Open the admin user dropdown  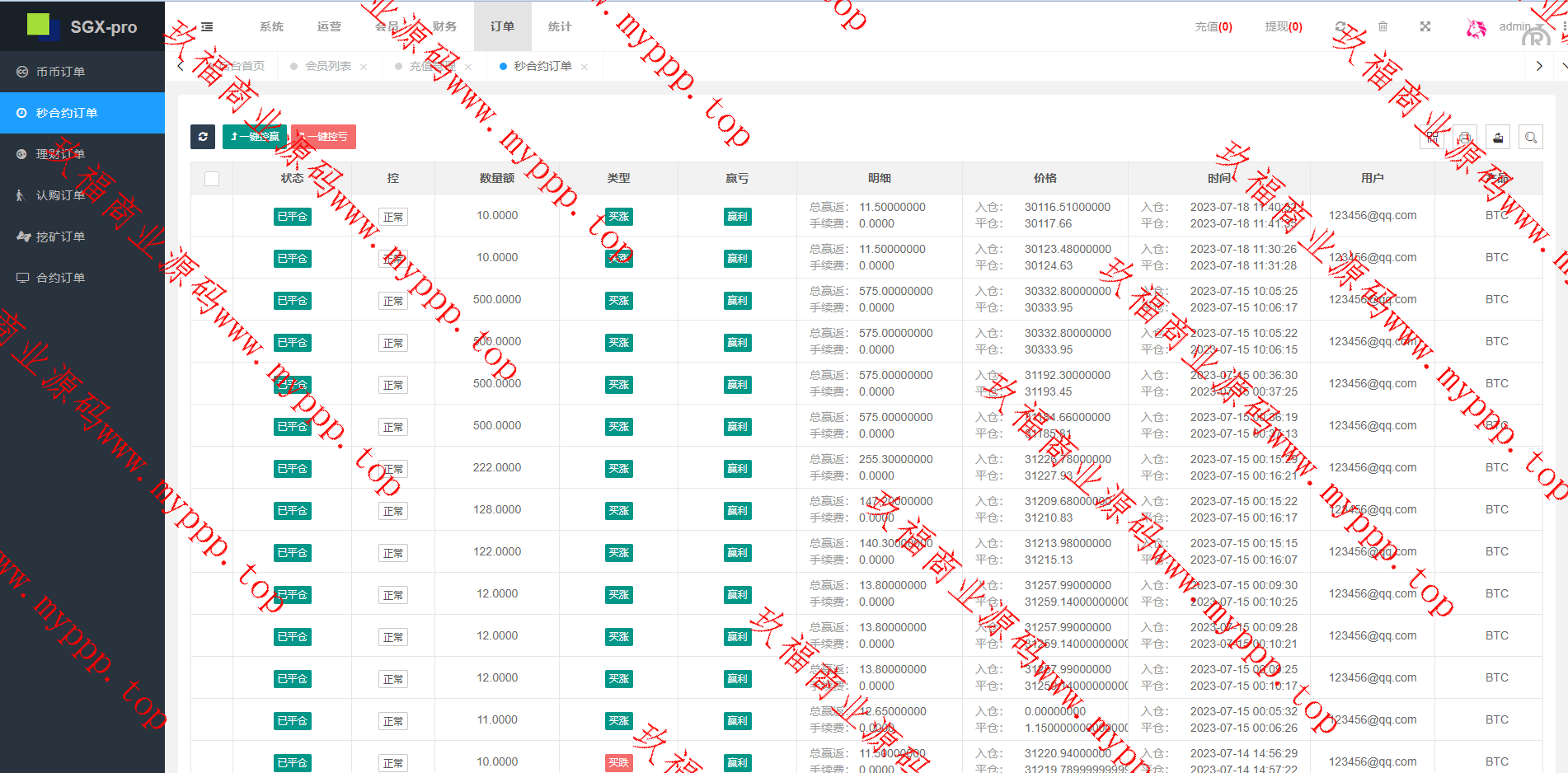tap(1514, 27)
